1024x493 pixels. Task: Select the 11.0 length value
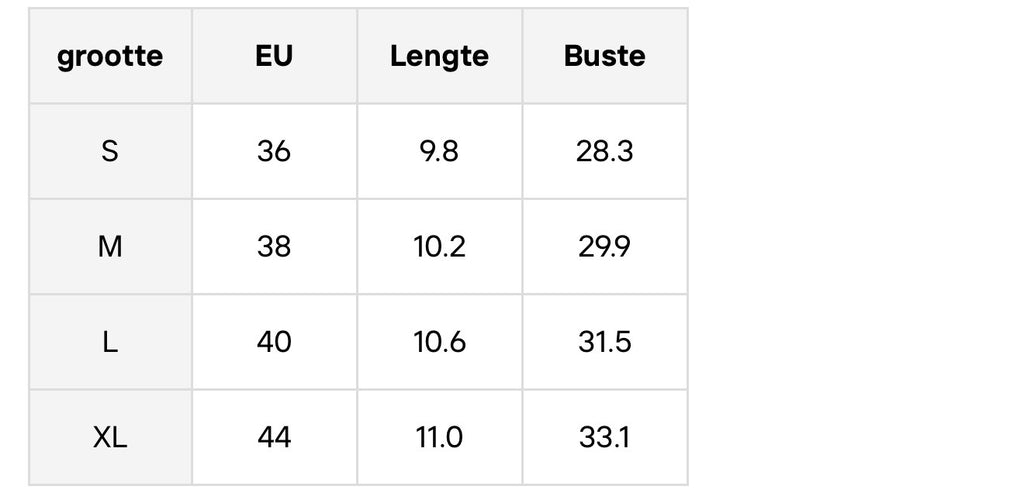(439, 437)
